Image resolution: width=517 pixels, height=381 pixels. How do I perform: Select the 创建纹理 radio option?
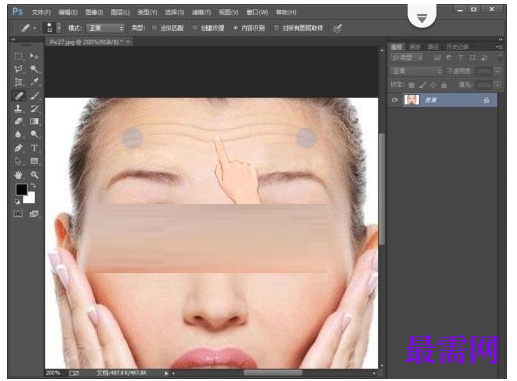pos(195,28)
